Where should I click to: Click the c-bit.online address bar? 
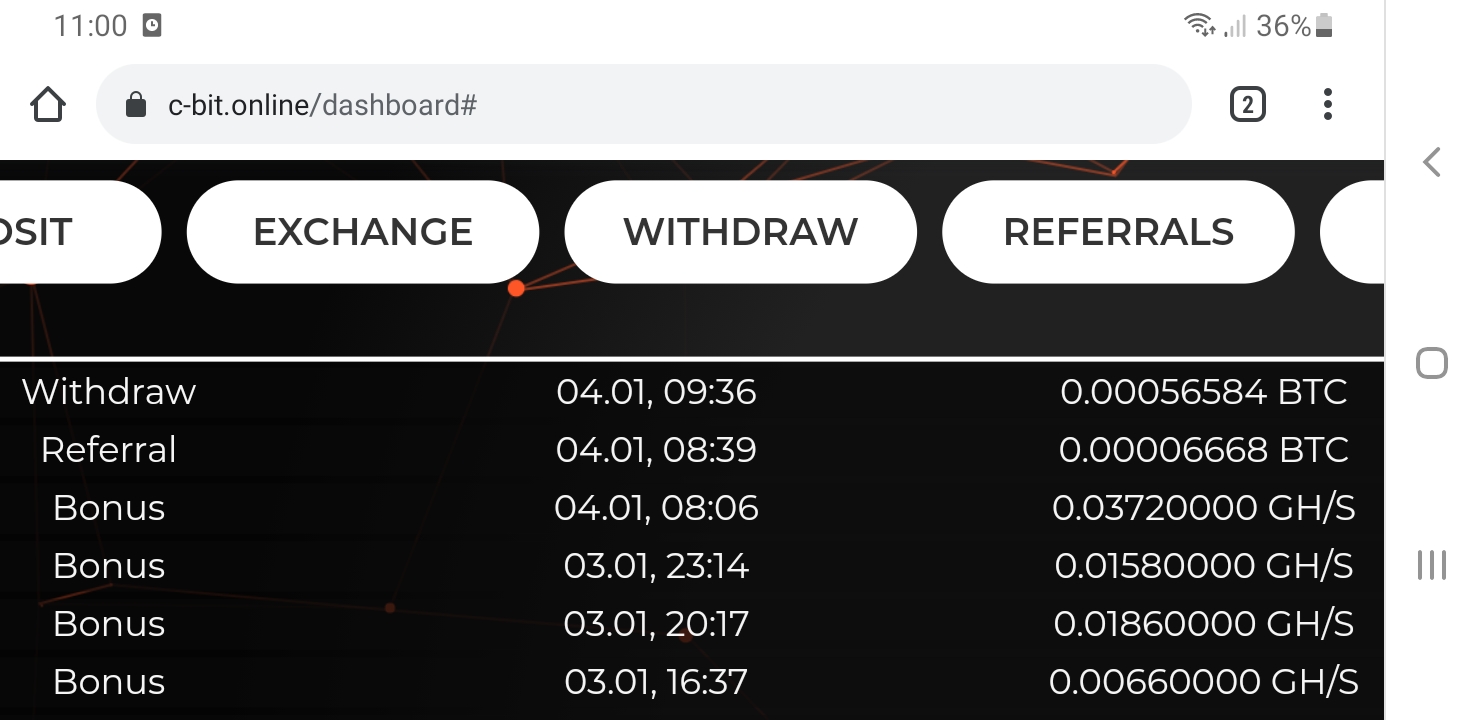(644, 104)
